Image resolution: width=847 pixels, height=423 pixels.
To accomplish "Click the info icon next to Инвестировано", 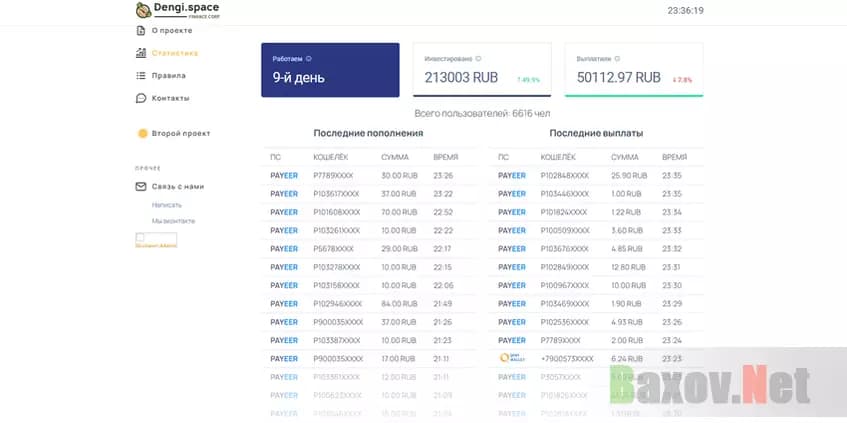I will [478, 58].
